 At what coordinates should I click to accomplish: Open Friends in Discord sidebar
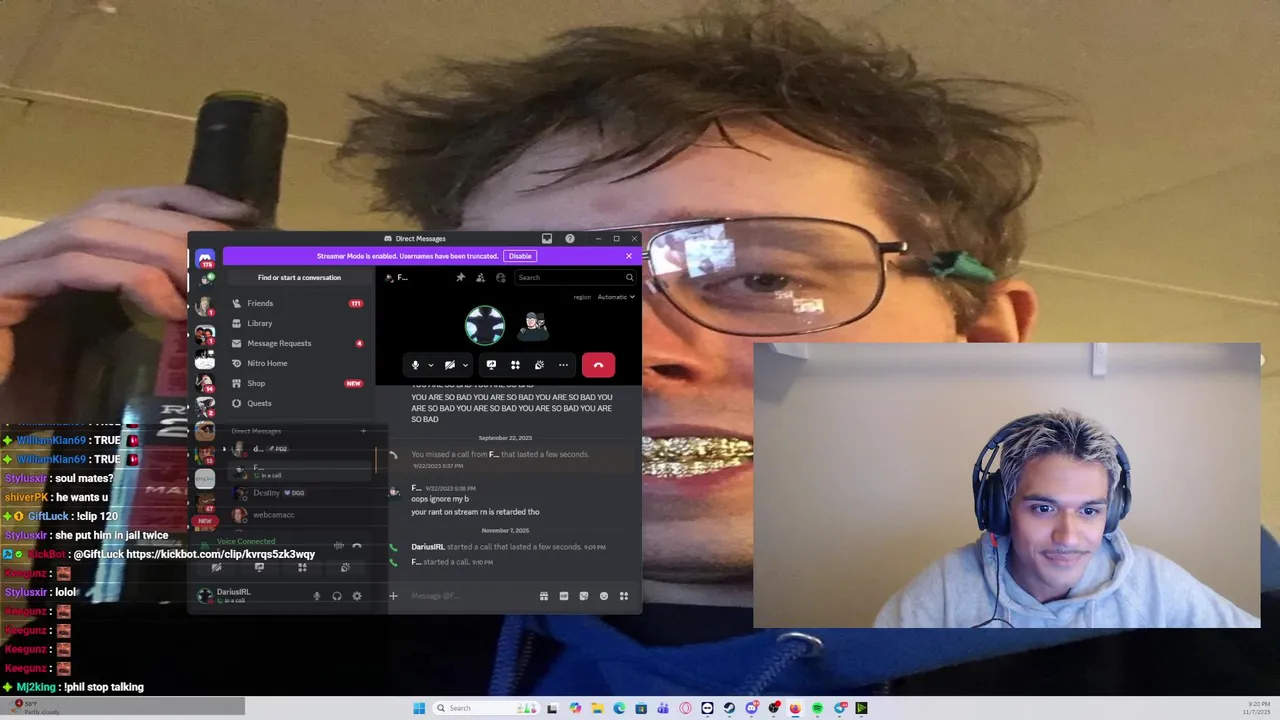point(297,303)
